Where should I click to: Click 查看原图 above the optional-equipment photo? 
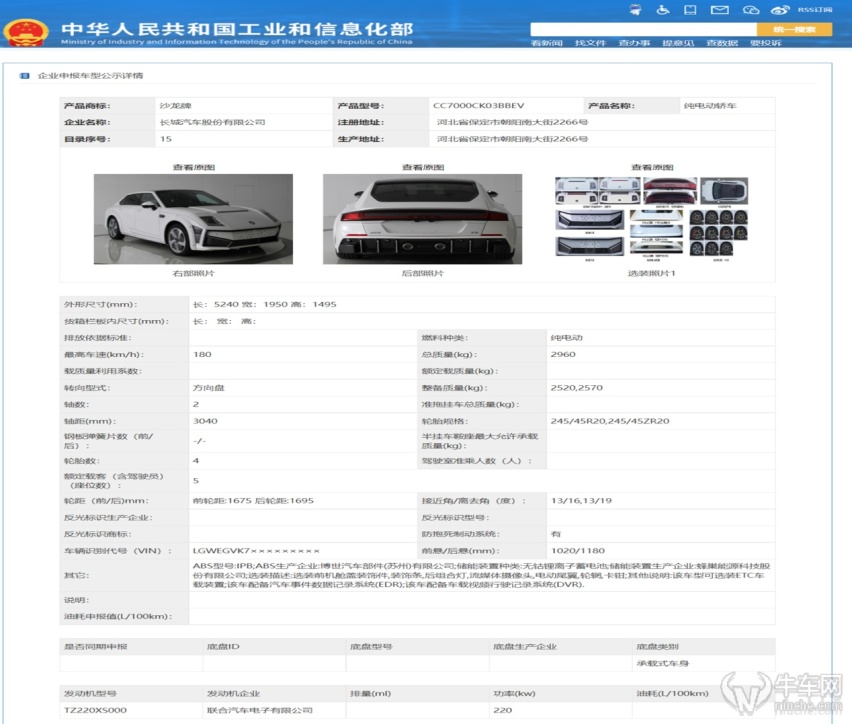coord(652,167)
